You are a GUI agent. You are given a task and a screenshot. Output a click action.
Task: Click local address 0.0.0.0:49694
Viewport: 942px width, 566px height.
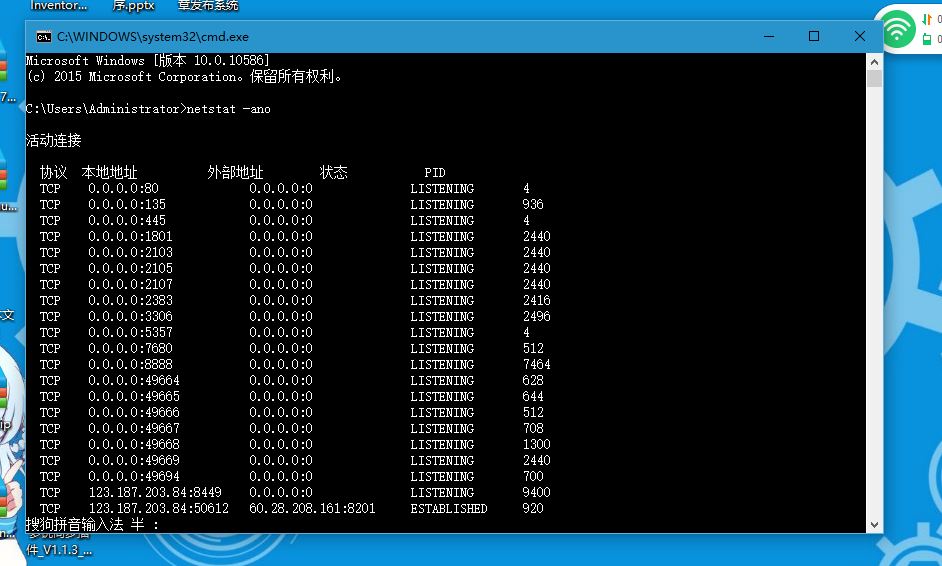coord(134,476)
